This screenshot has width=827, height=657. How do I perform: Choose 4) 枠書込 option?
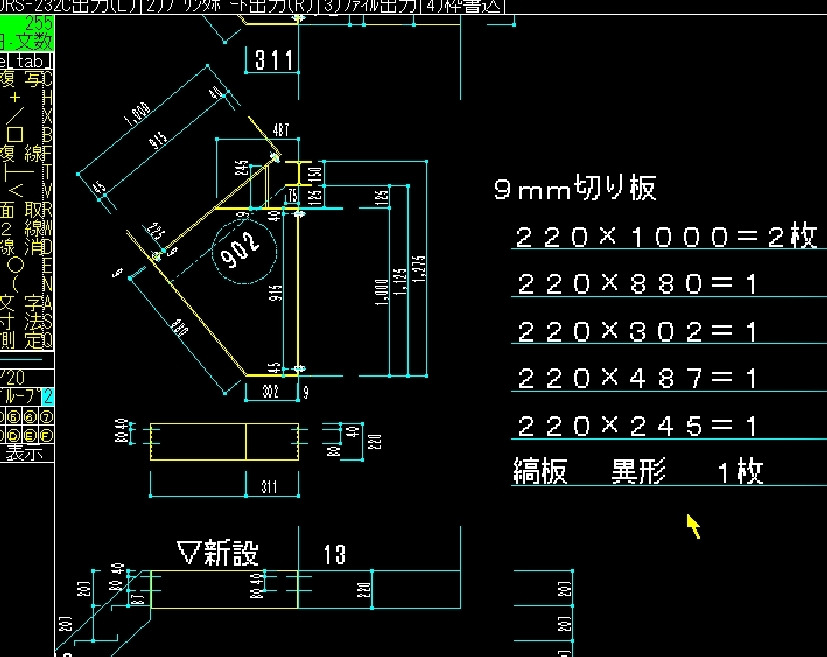(463, 6)
